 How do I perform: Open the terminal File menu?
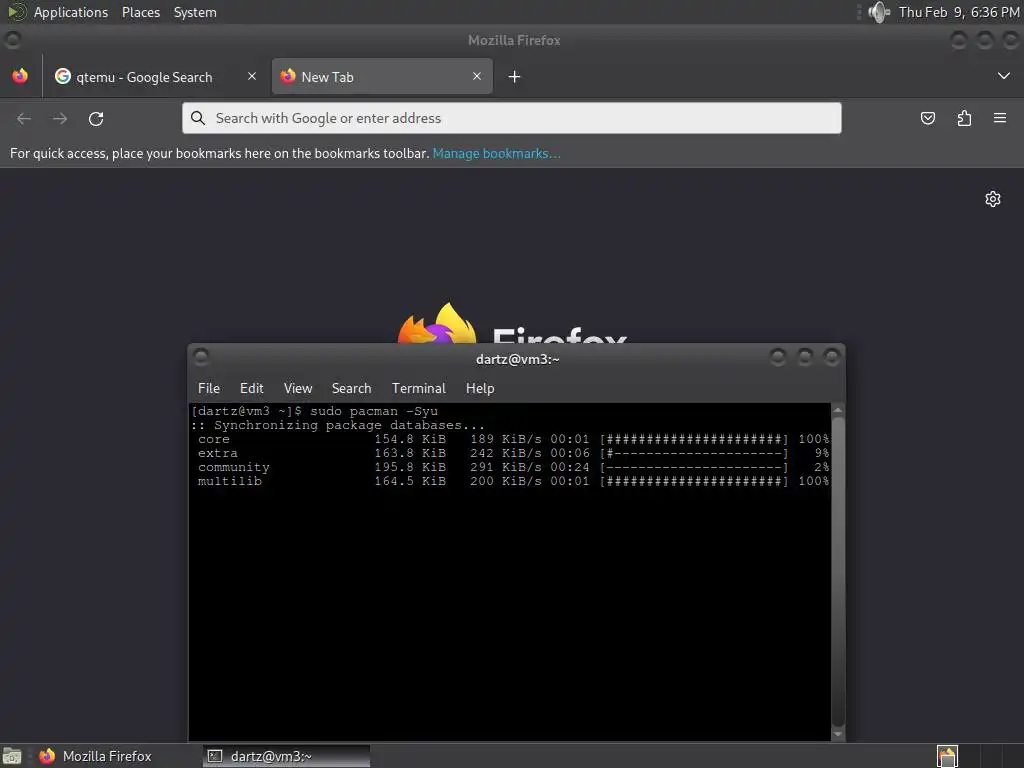pyautogui.click(x=209, y=388)
